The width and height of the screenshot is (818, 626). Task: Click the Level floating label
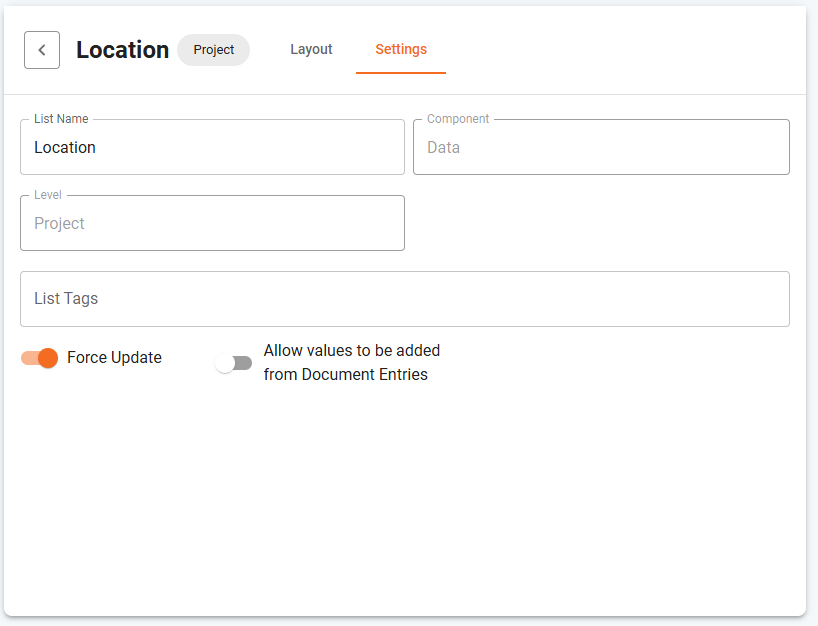point(48,195)
